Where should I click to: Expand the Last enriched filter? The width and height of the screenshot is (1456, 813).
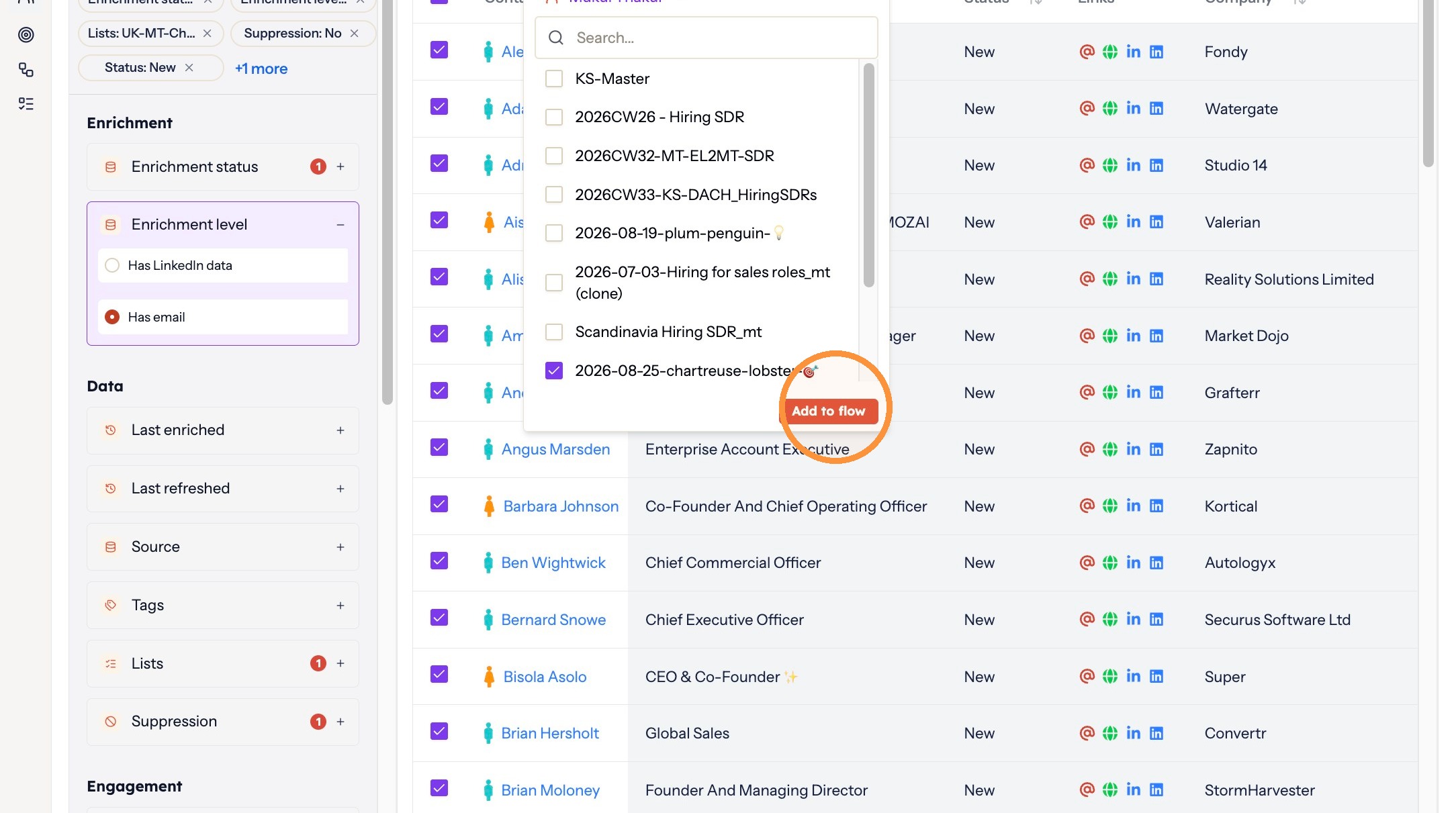[340, 430]
